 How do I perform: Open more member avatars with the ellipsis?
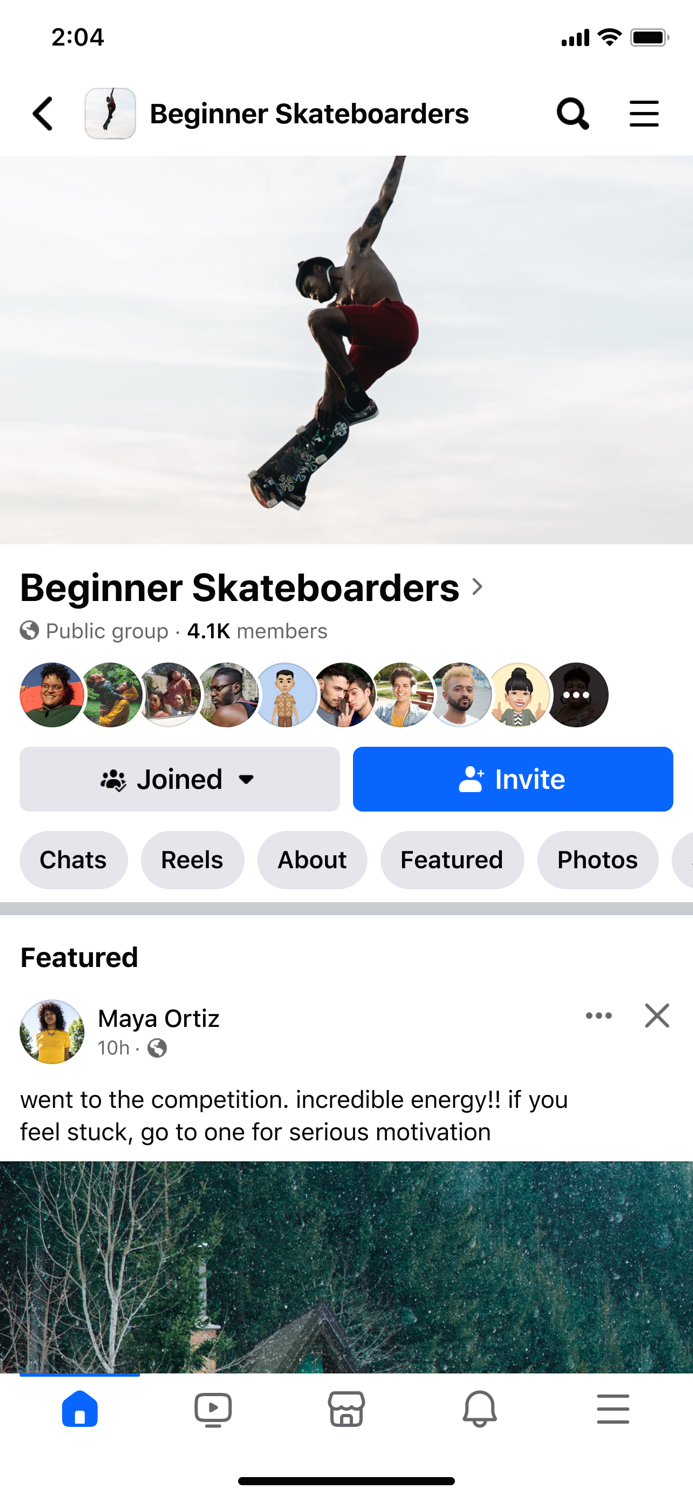(578, 694)
